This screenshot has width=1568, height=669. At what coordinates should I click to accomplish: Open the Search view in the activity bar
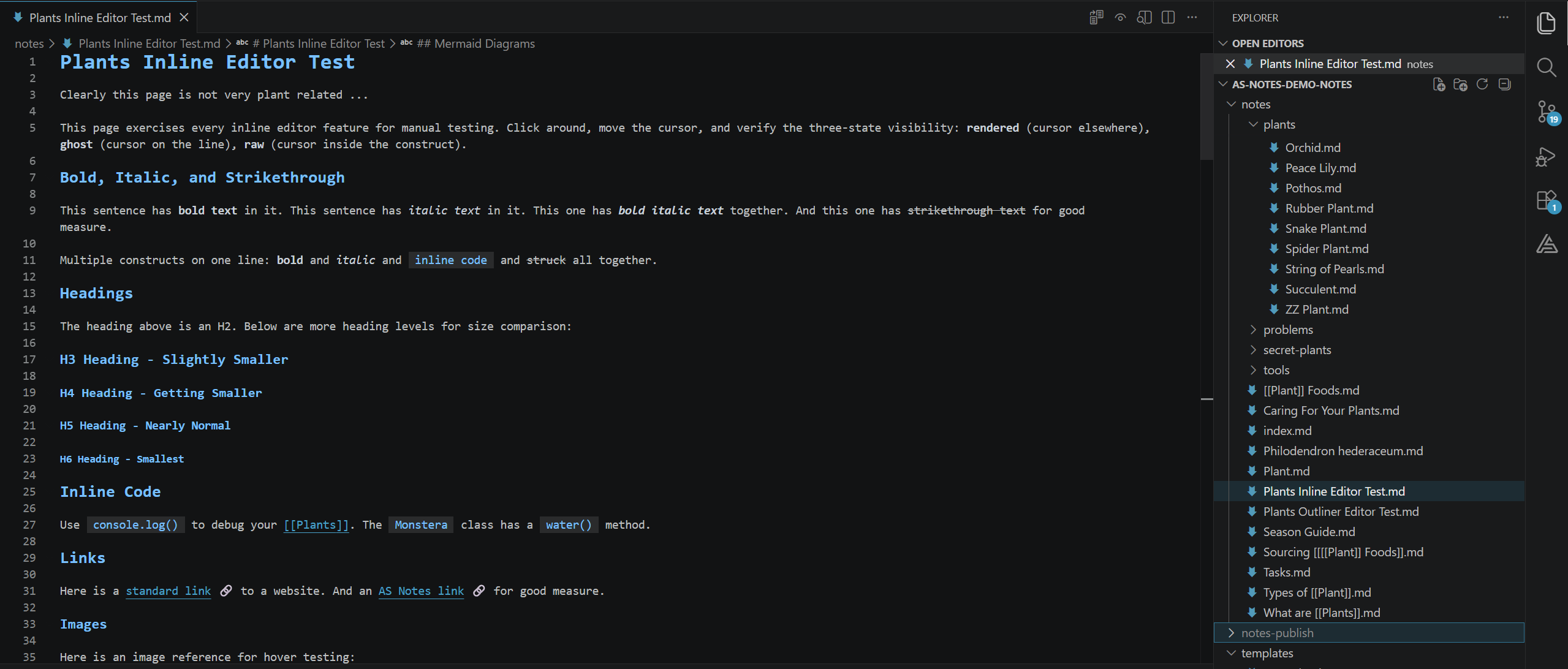[x=1547, y=68]
